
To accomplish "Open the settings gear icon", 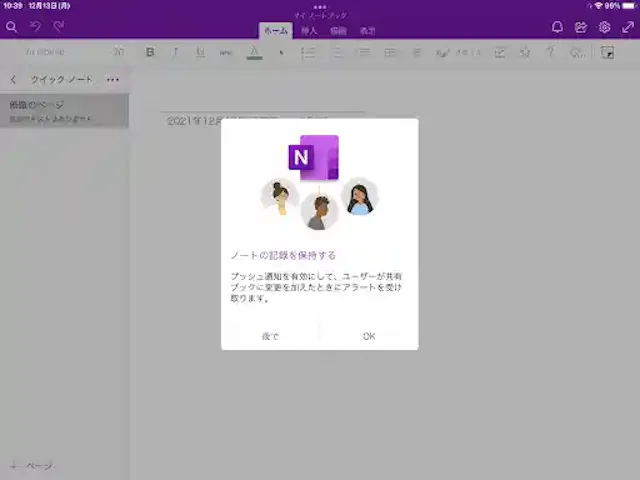I will pyautogui.click(x=604, y=27).
